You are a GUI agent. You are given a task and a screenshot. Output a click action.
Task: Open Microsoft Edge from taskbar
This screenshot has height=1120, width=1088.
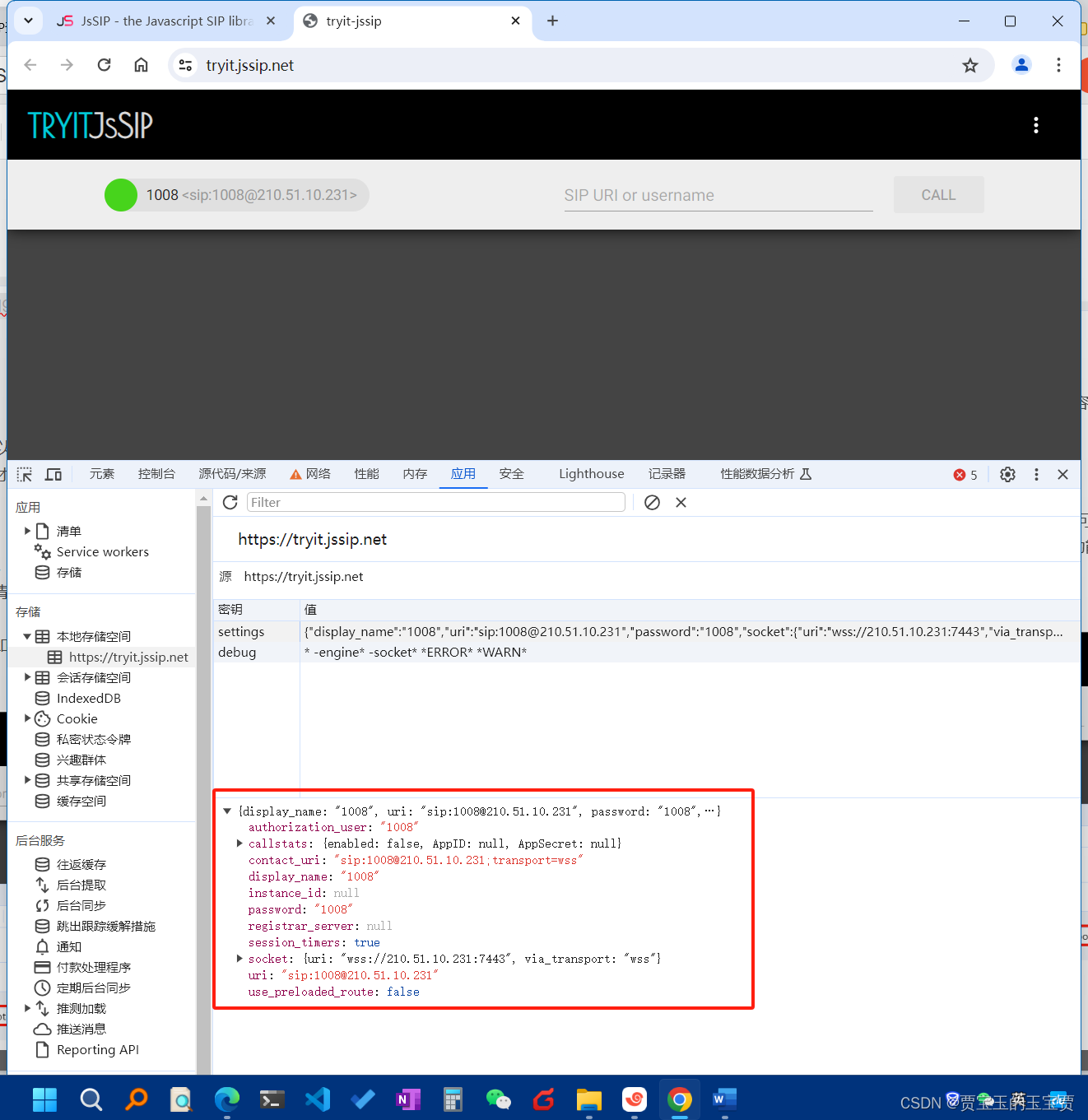coord(227,1099)
